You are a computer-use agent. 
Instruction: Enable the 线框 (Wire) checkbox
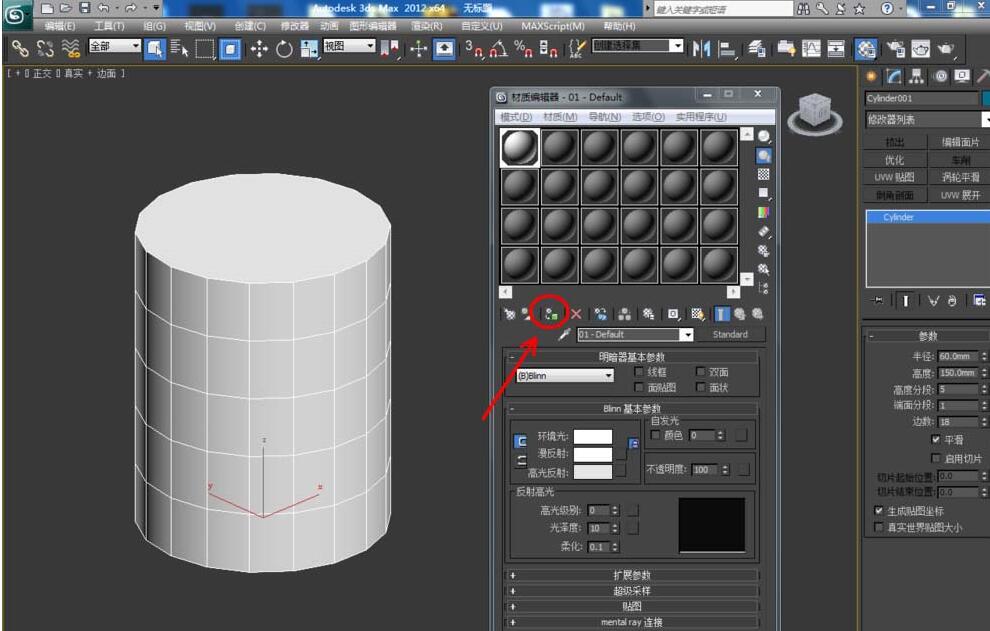pos(639,371)
